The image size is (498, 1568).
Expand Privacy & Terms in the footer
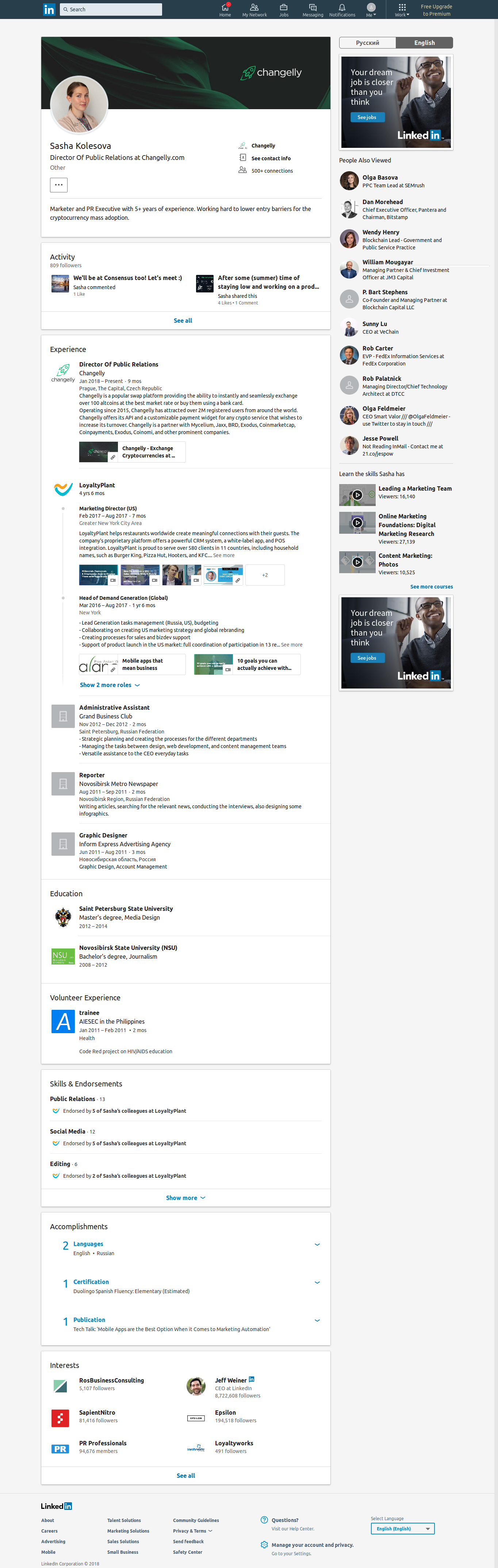click(x=192, y=1531)
